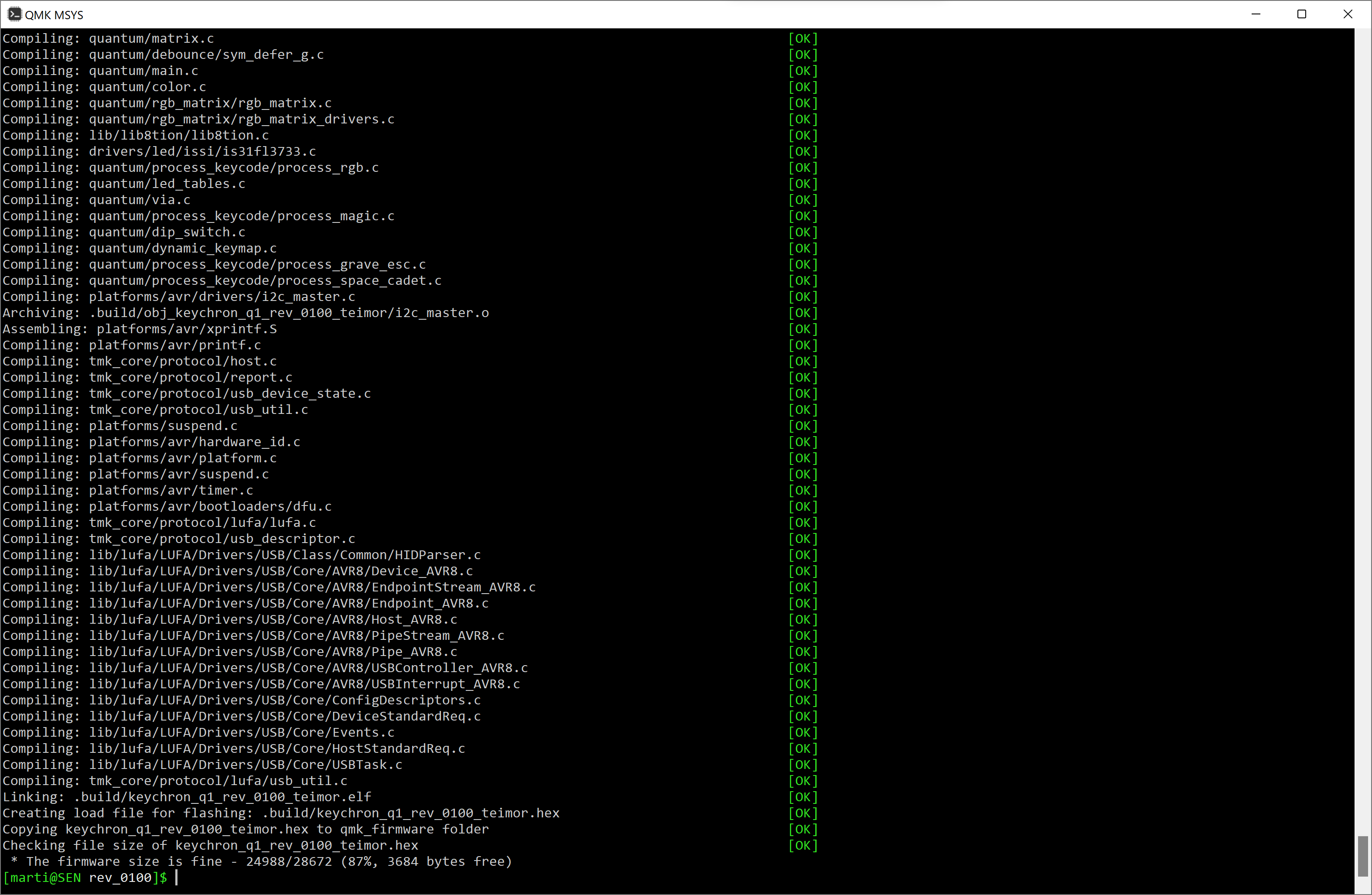Click the Creating load file for flashing line

click(281, 813)
